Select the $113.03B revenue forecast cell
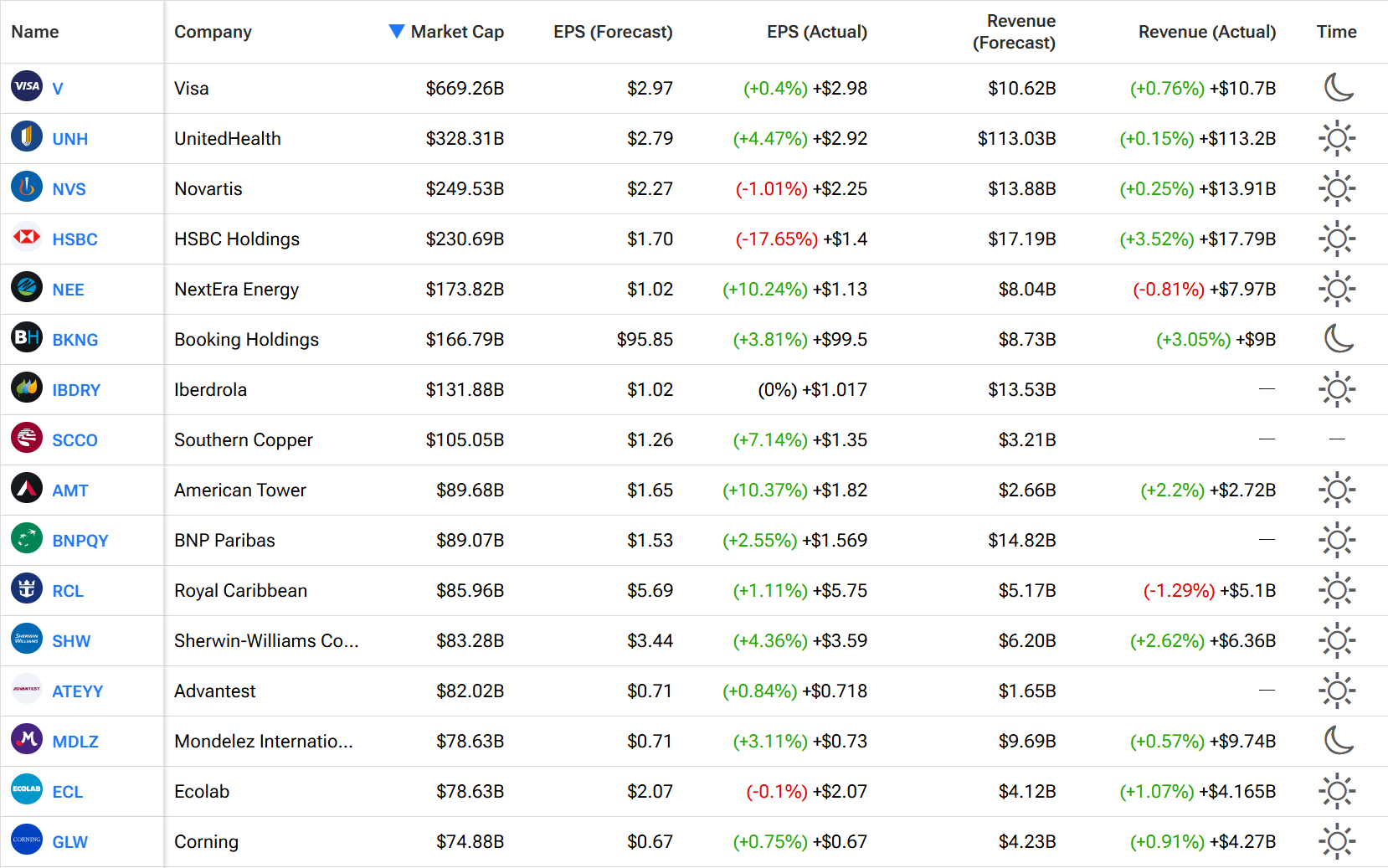The width and height of the screenshot is (1388, 868). pyautogui.click(x=1016, y=139)
